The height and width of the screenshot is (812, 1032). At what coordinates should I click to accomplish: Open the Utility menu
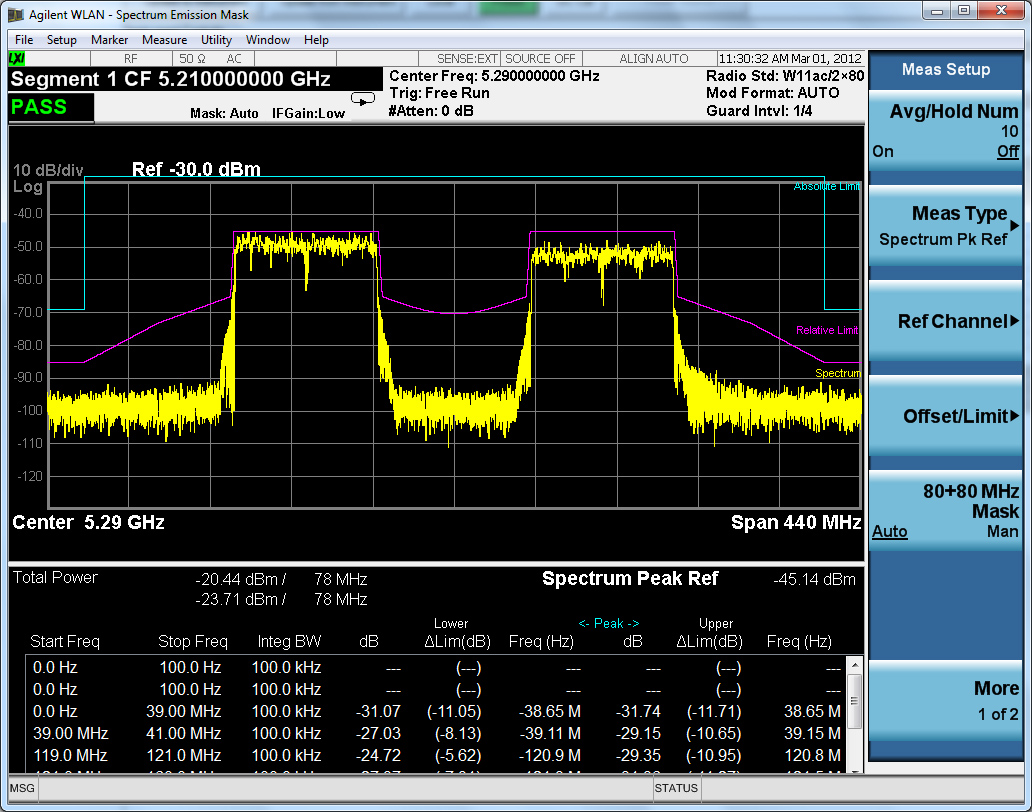(x=216, y=40)
